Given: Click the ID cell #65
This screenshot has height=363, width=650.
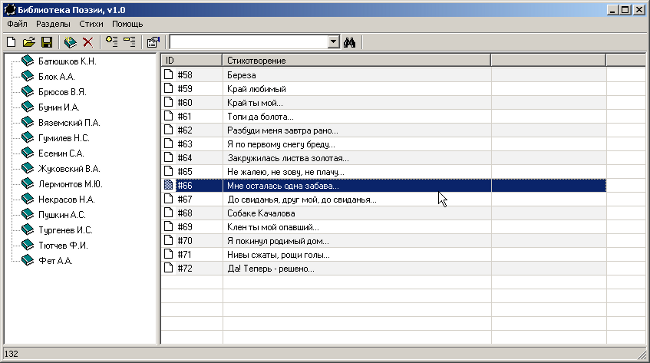Looking at the screenshot, I should pyautogui.click(x=185, y=172).
